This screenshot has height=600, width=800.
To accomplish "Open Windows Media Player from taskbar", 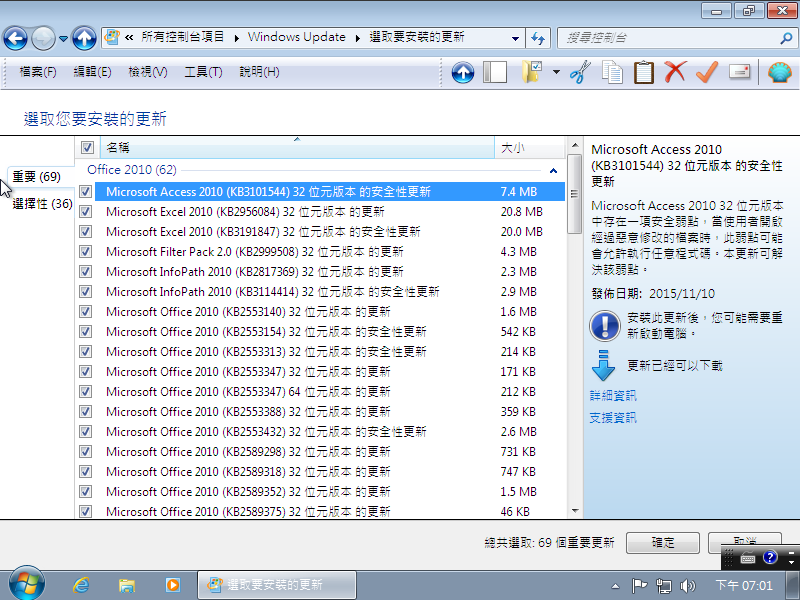I will click(x=173, y=585).
